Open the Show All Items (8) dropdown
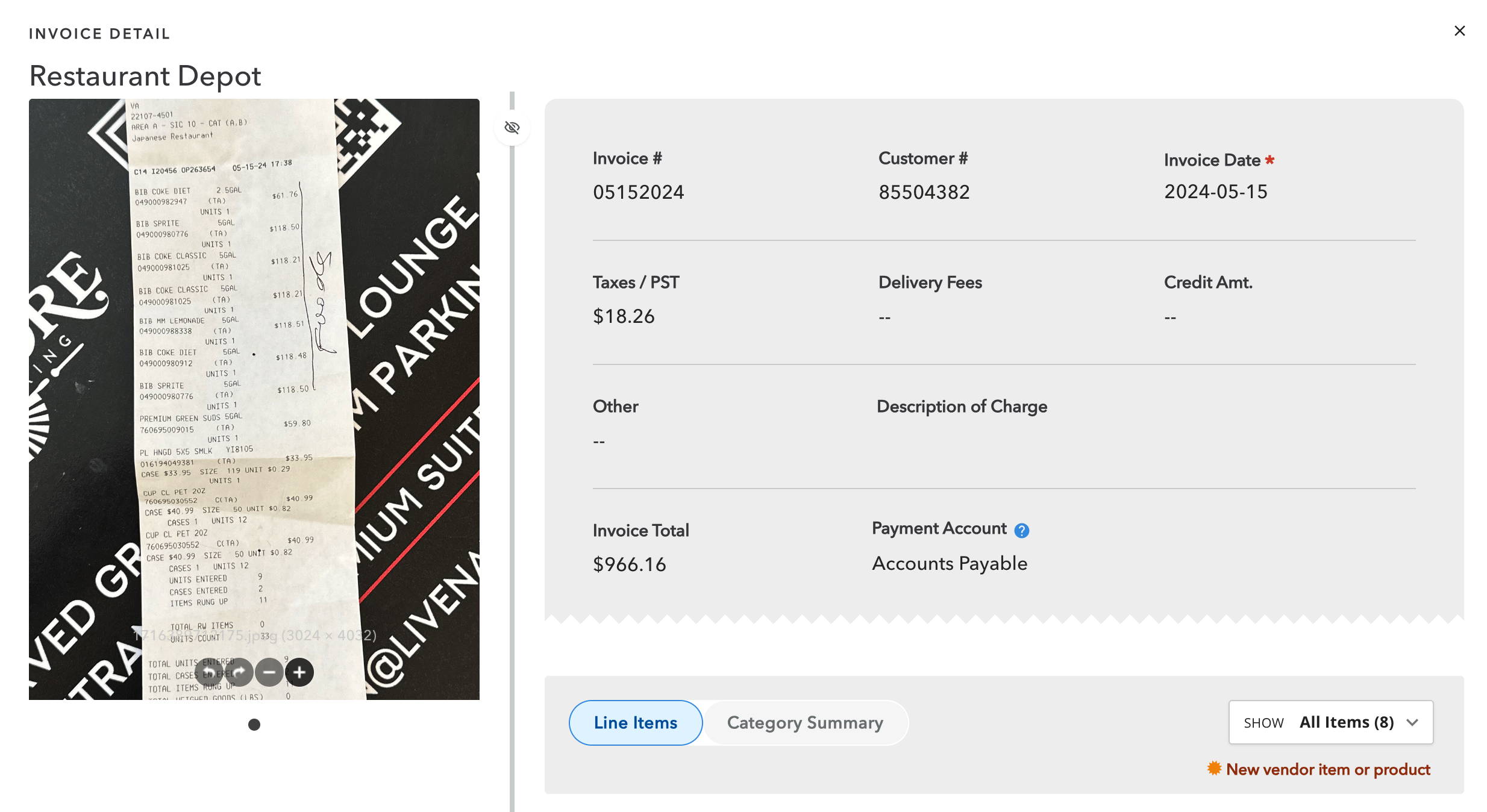 click(1331, 722)
